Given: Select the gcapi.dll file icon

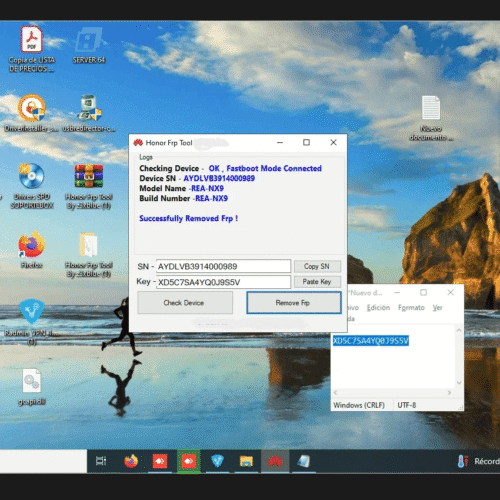Looking at the screenshot, I should point(32,381).
